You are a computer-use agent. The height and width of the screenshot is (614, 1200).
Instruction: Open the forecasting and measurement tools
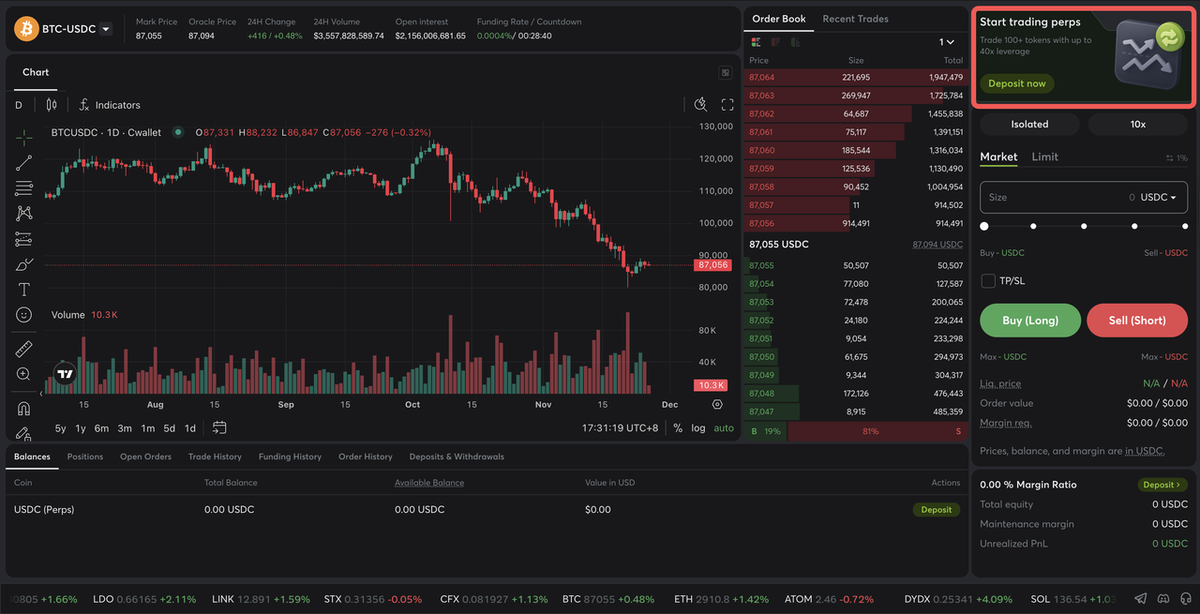click(x=24, y=239)
